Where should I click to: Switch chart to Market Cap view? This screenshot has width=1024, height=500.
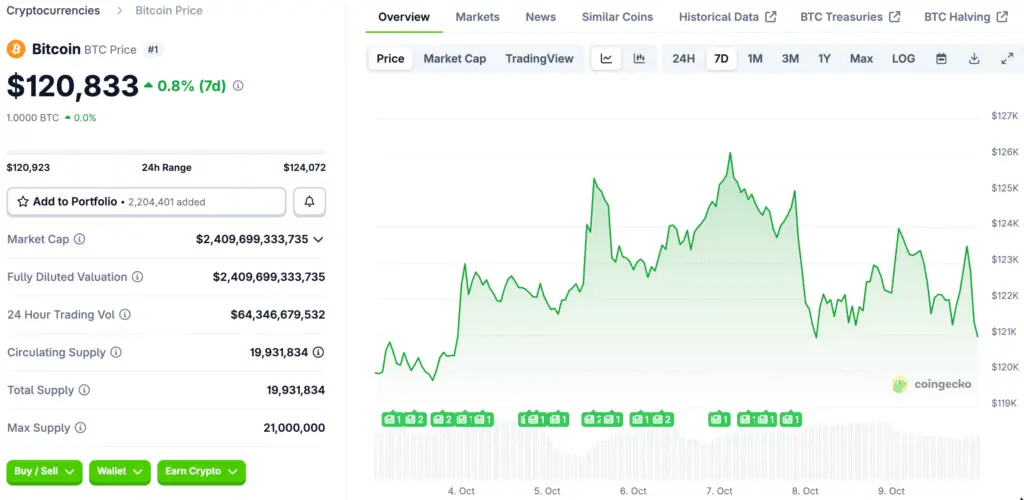pos(454,59)
